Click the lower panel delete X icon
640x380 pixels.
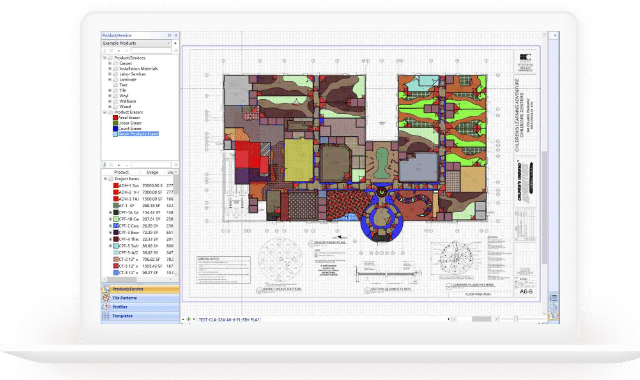click(x=111, y=164)
